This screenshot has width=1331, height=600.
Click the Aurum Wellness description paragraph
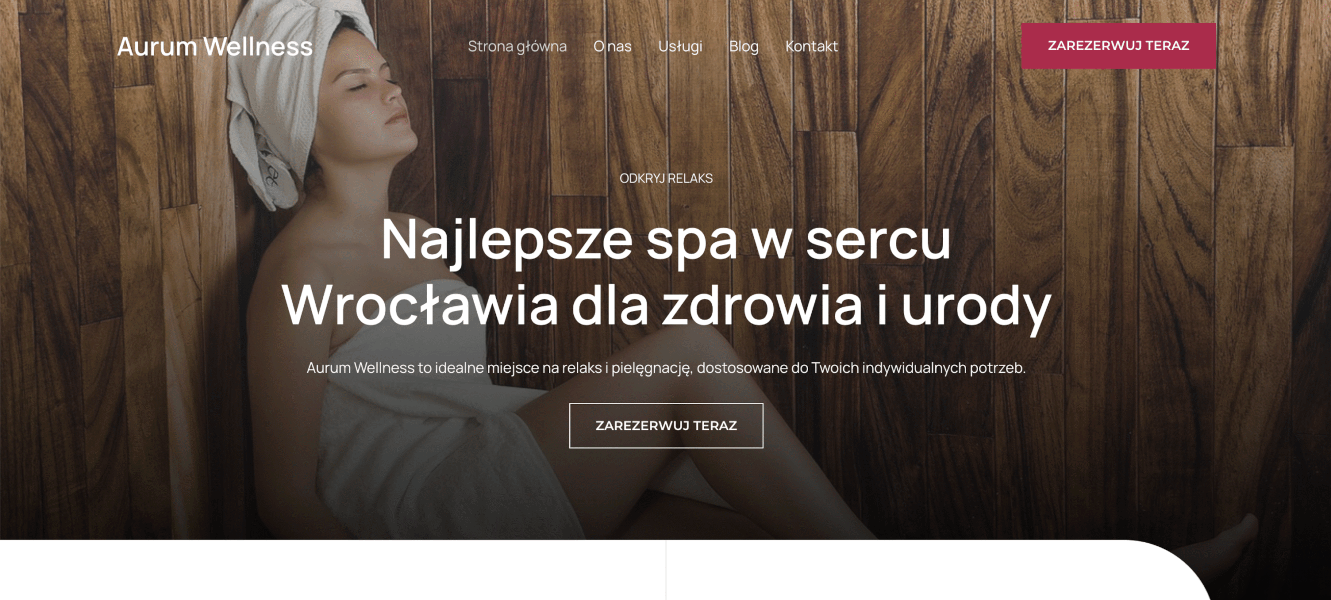(666, 368)
